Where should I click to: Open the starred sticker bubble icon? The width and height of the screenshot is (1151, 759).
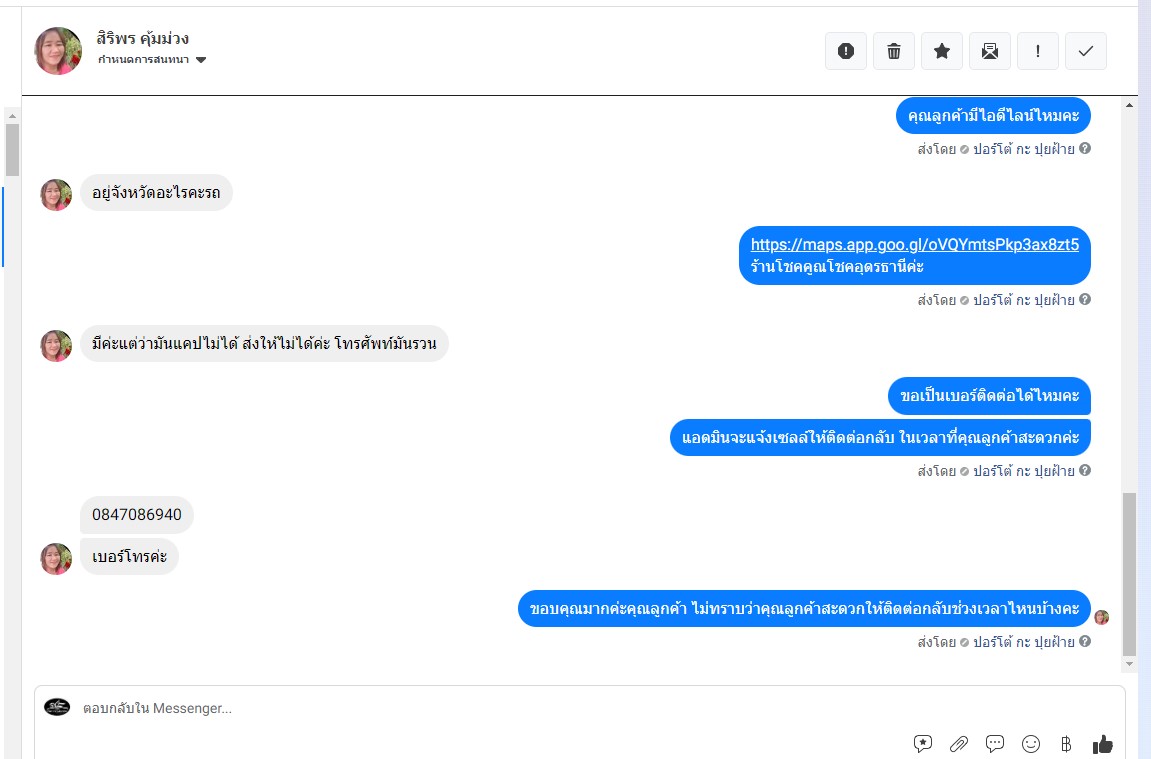pyautogui.click(x=923, y=744)
